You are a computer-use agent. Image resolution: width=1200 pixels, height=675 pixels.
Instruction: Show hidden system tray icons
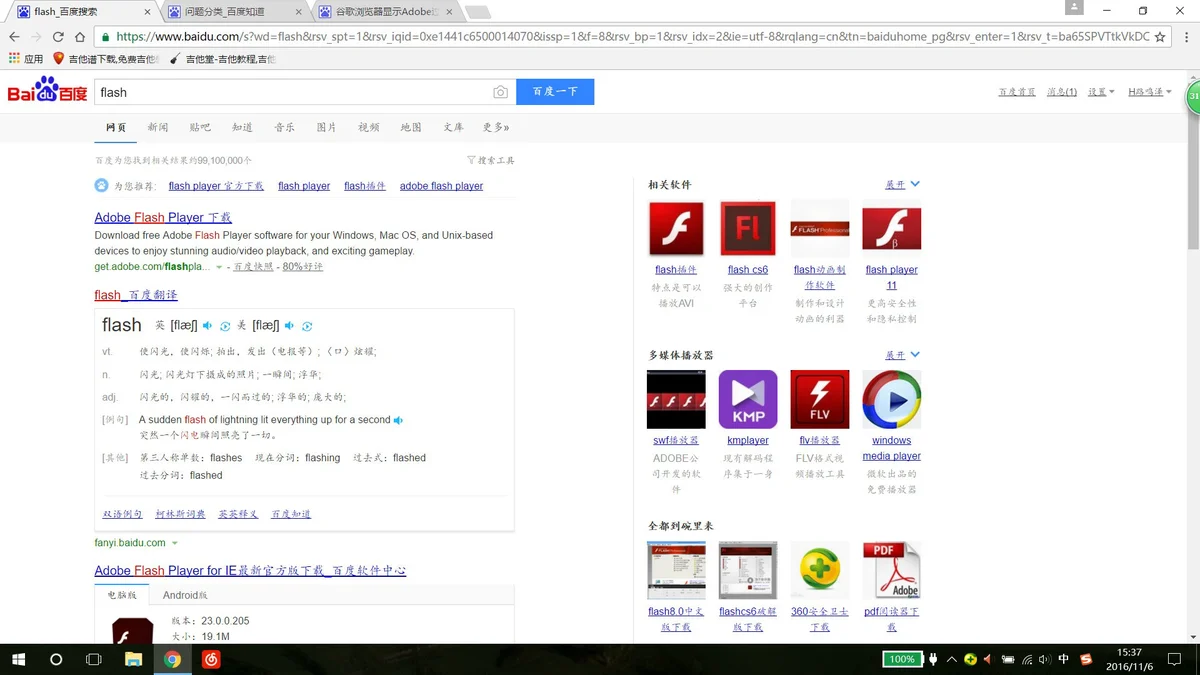[x=952, y=659]
